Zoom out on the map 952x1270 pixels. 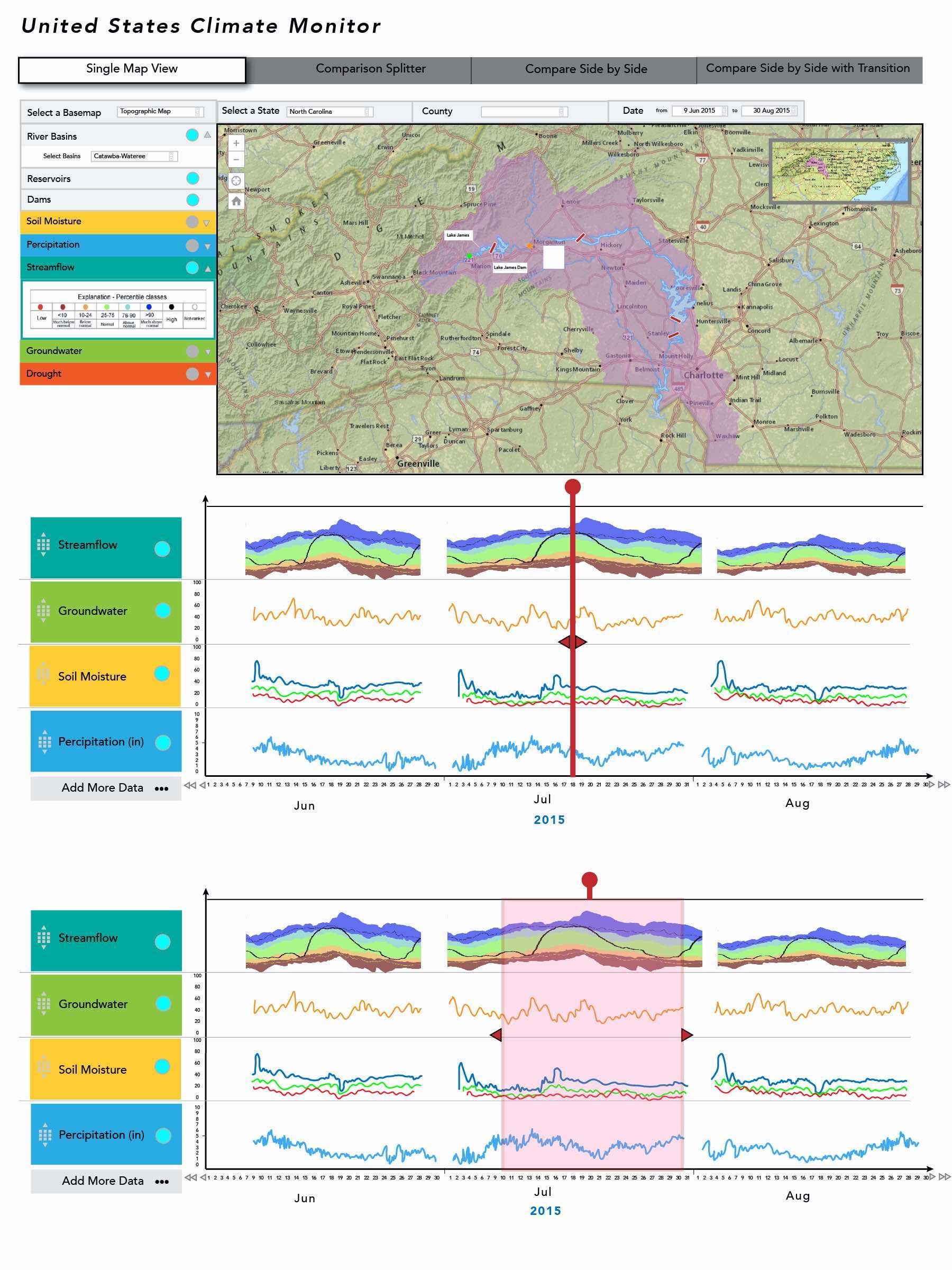point(236,159)
